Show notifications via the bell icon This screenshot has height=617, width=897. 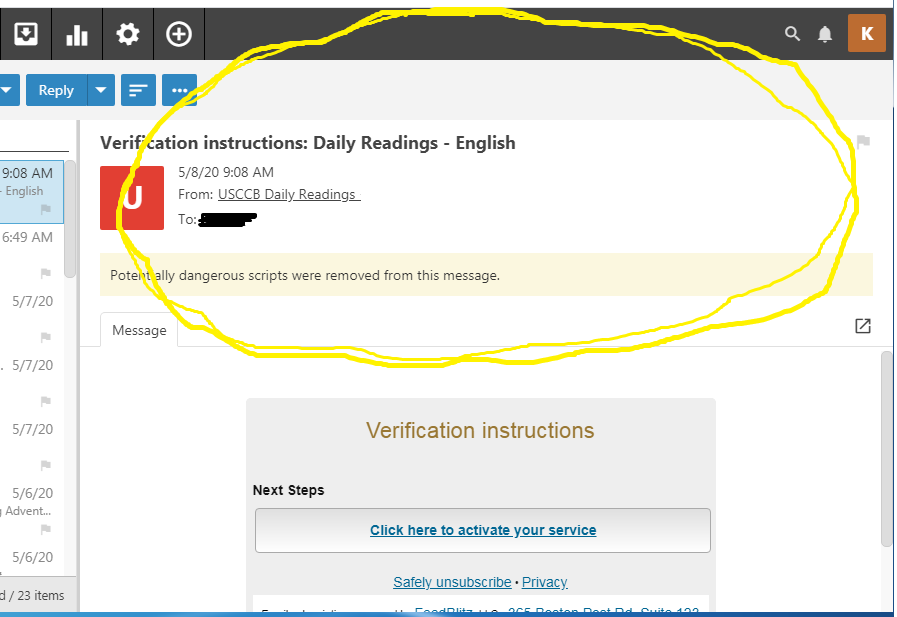(825, 35)
